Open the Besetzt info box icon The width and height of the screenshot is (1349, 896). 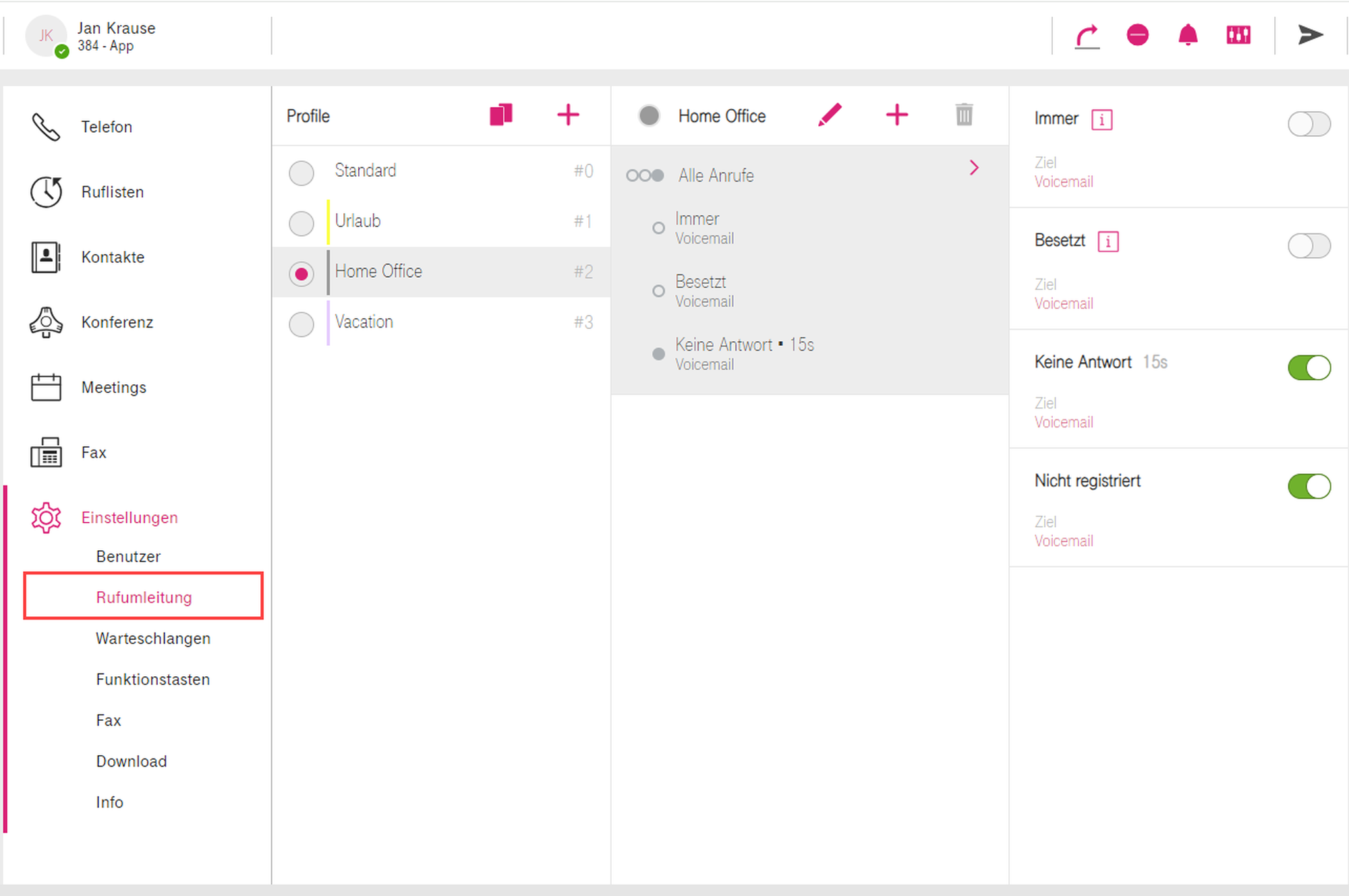click(1108, 241)
